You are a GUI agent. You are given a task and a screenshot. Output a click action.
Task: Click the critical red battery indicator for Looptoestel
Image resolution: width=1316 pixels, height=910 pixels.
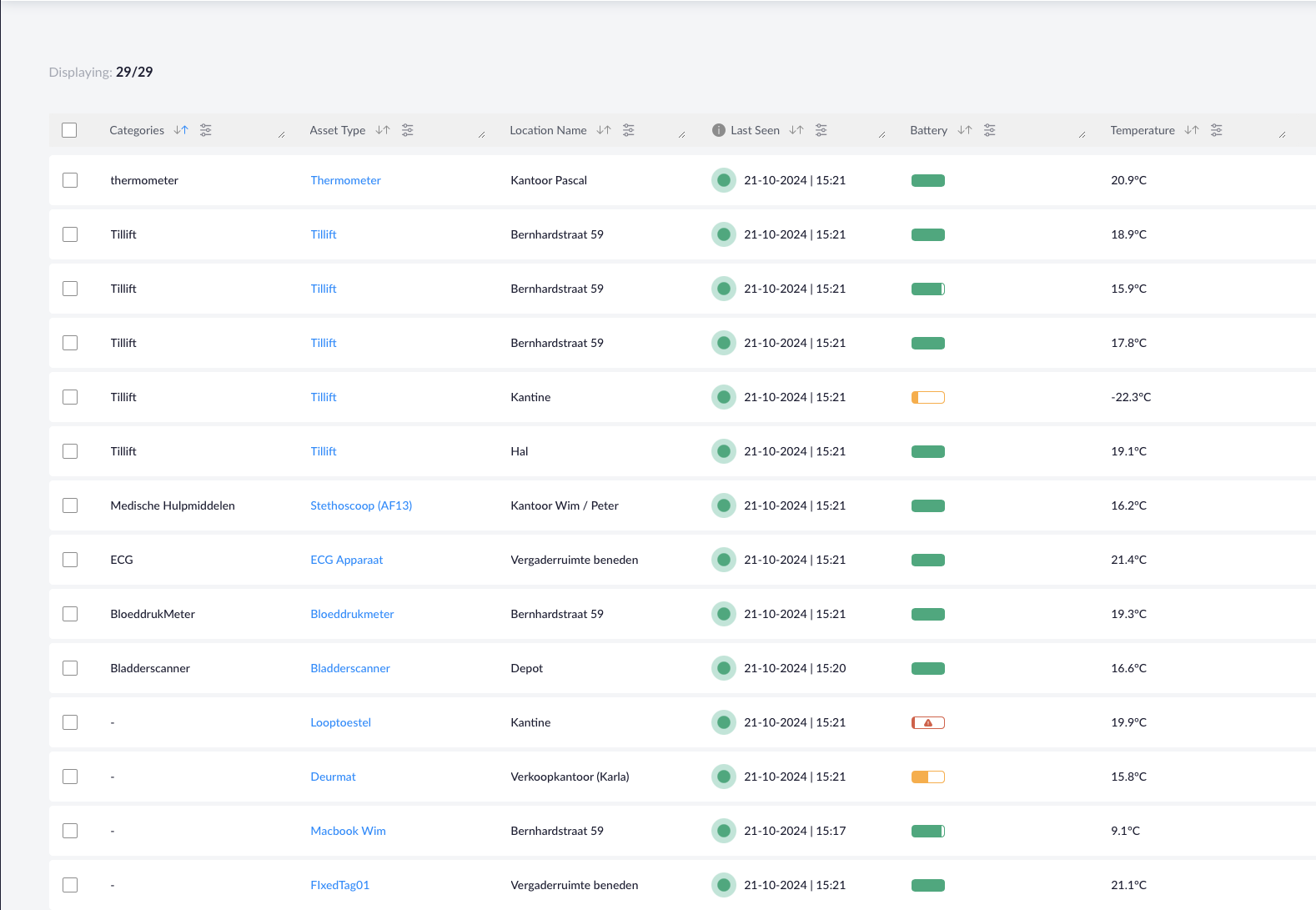(927, 722)
